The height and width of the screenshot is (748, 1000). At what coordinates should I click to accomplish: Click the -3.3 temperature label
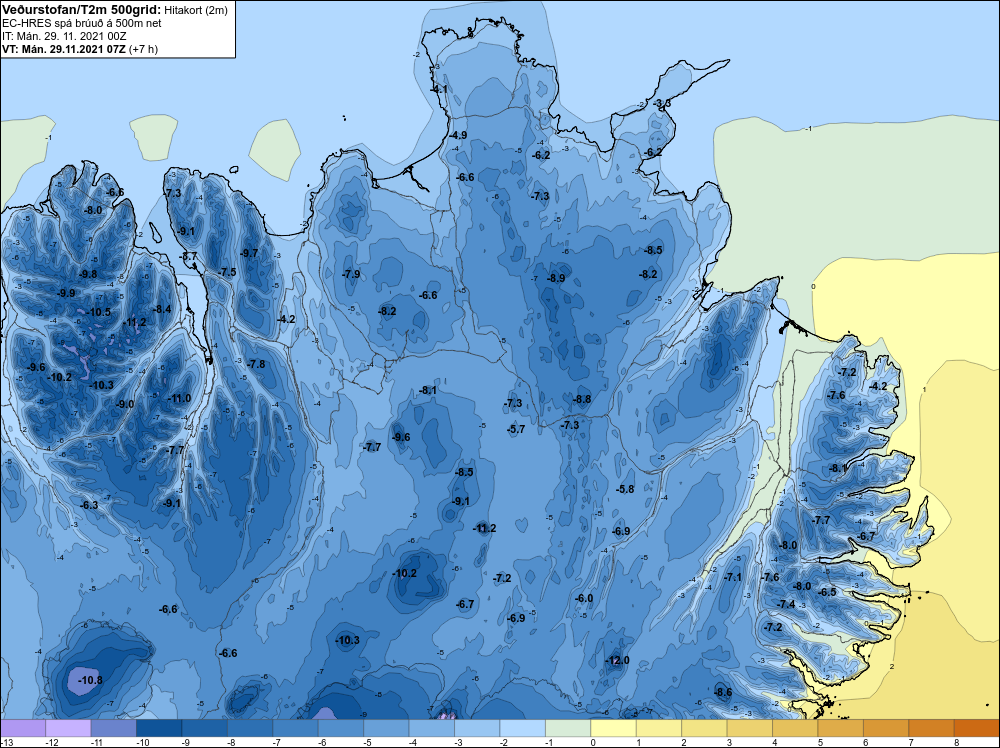(x=662, y=103)
